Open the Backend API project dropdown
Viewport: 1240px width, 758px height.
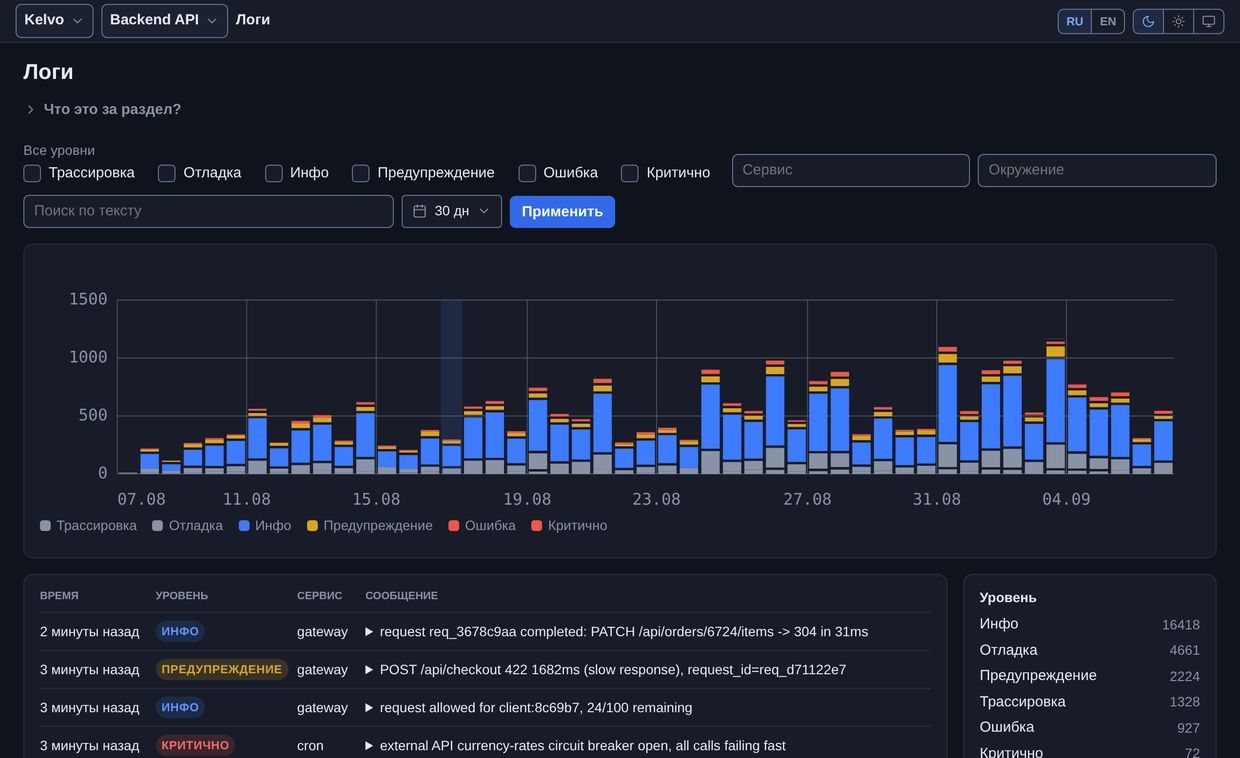click(164, 20)
